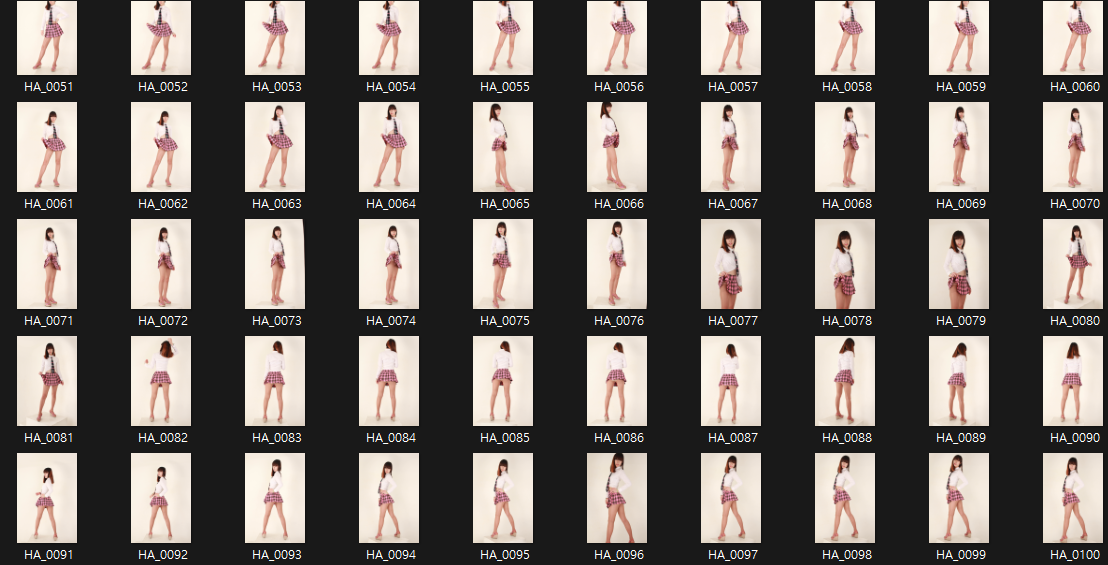Image resolution: width=1108 pixels, height=565 pixels.
Task: Choose the HA_0096 thumbnail
Action: pyautogui.click(x=617, y=498)
